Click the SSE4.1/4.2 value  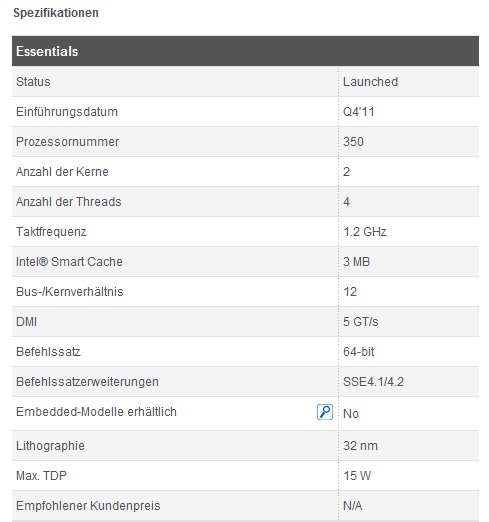tap(373, 382)
